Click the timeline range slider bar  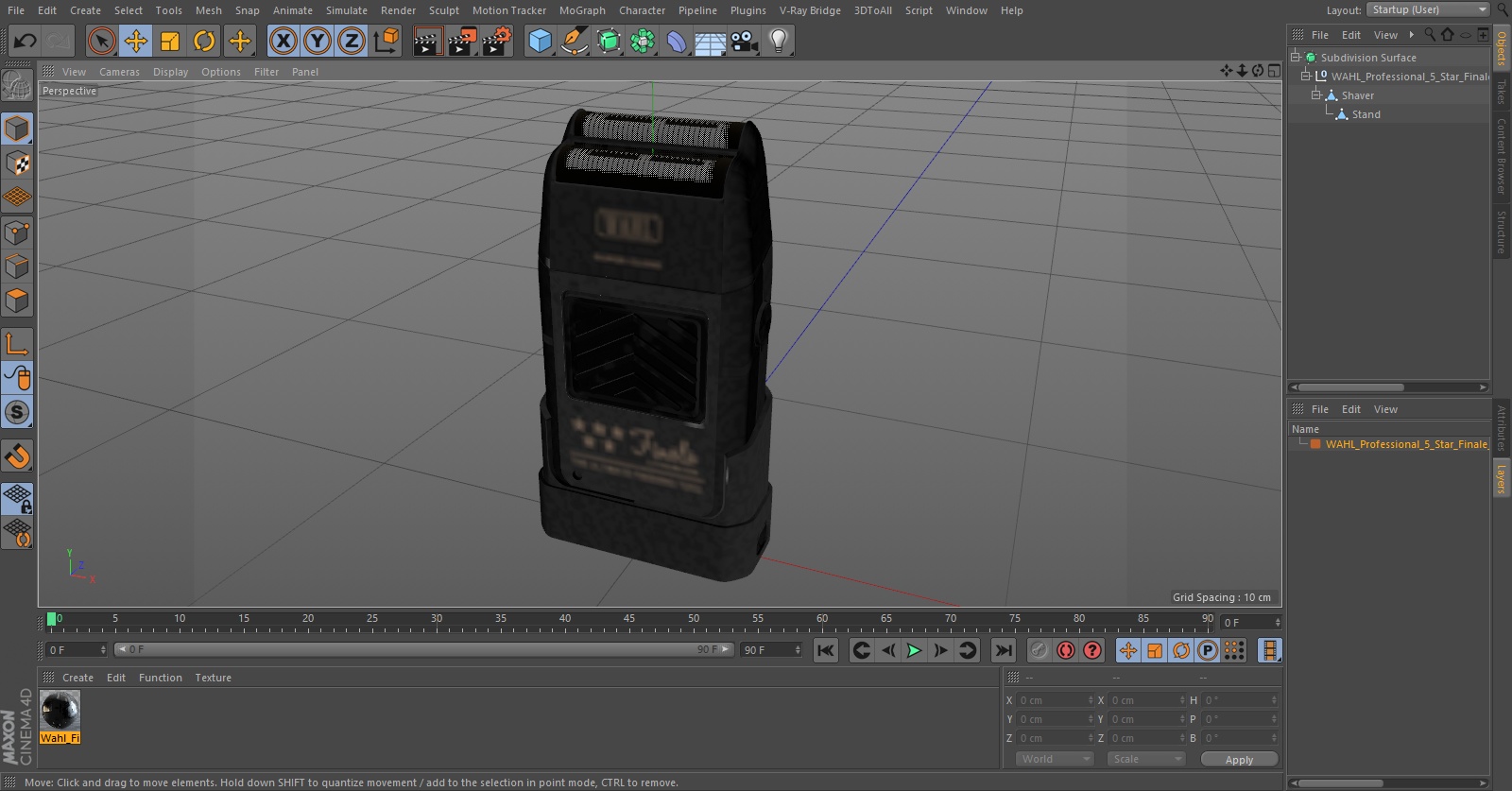tap(423, 649)
